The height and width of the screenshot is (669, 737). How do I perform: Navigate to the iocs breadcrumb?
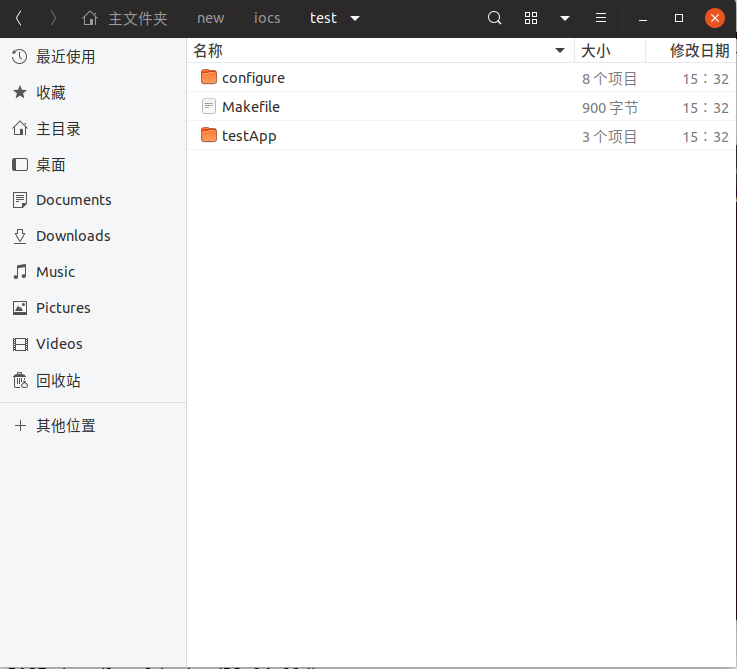(267, 18)
